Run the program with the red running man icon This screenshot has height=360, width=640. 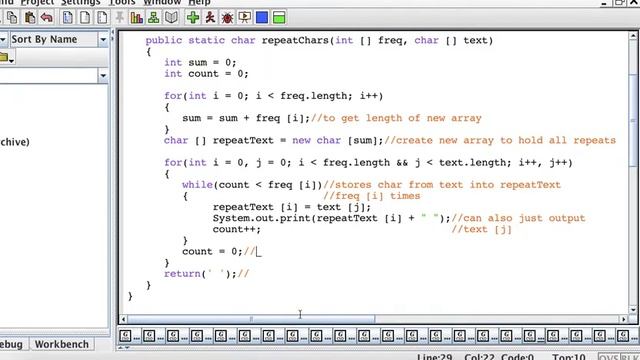tap(210, 18)
